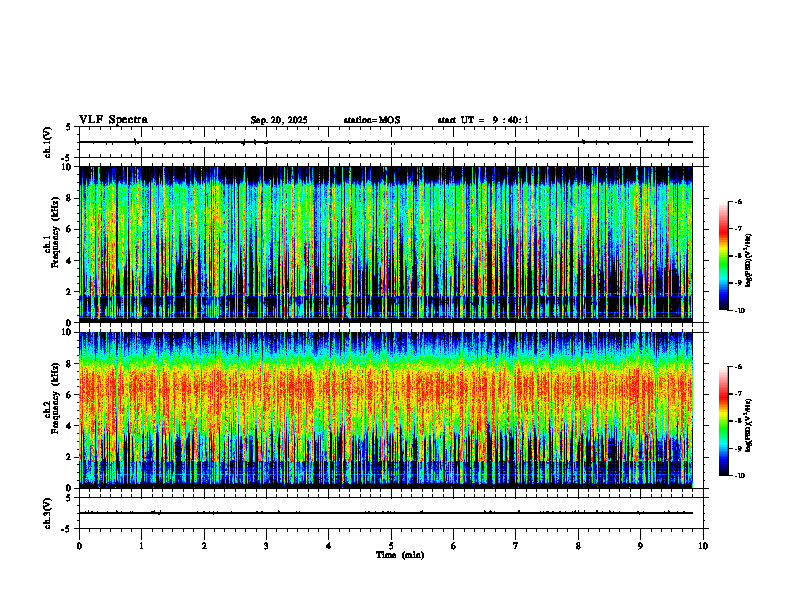Click the log(PSD) label beside ch.2 colorbar
The image size is (792, 612).
click(x=749, y=424)
